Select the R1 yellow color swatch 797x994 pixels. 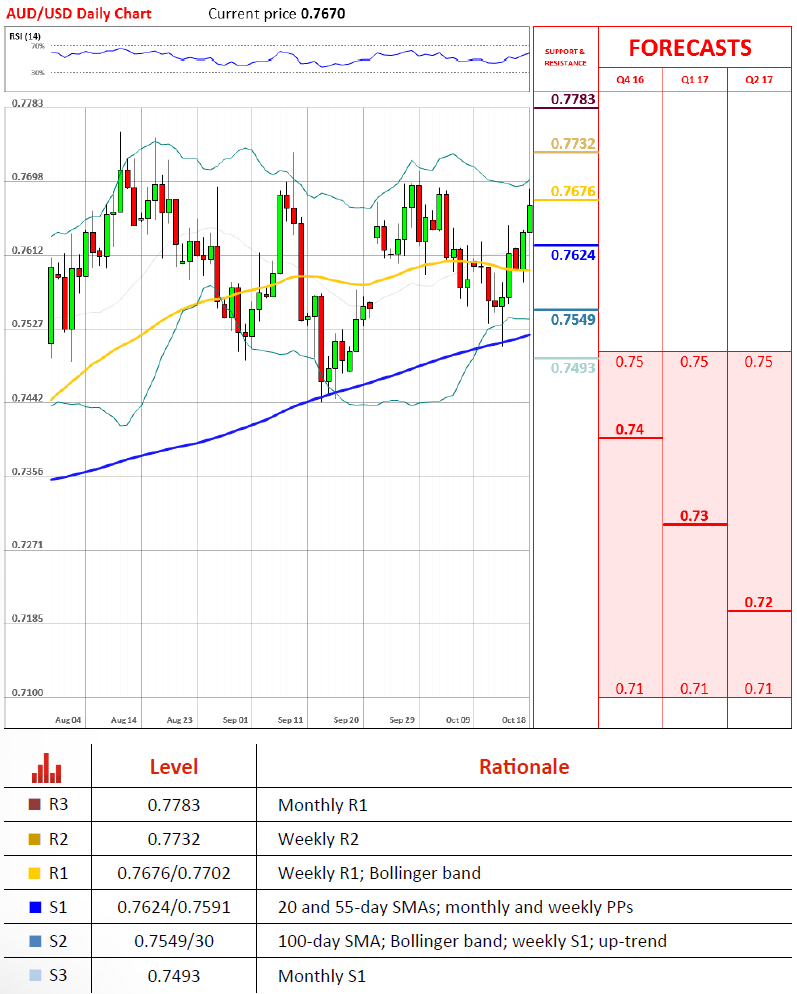pyautogui.click(x=35, y=874)
